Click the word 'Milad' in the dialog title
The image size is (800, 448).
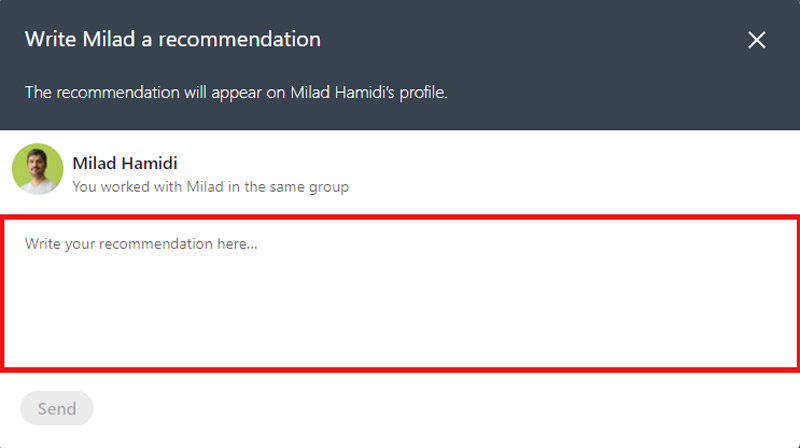point(109,39)
